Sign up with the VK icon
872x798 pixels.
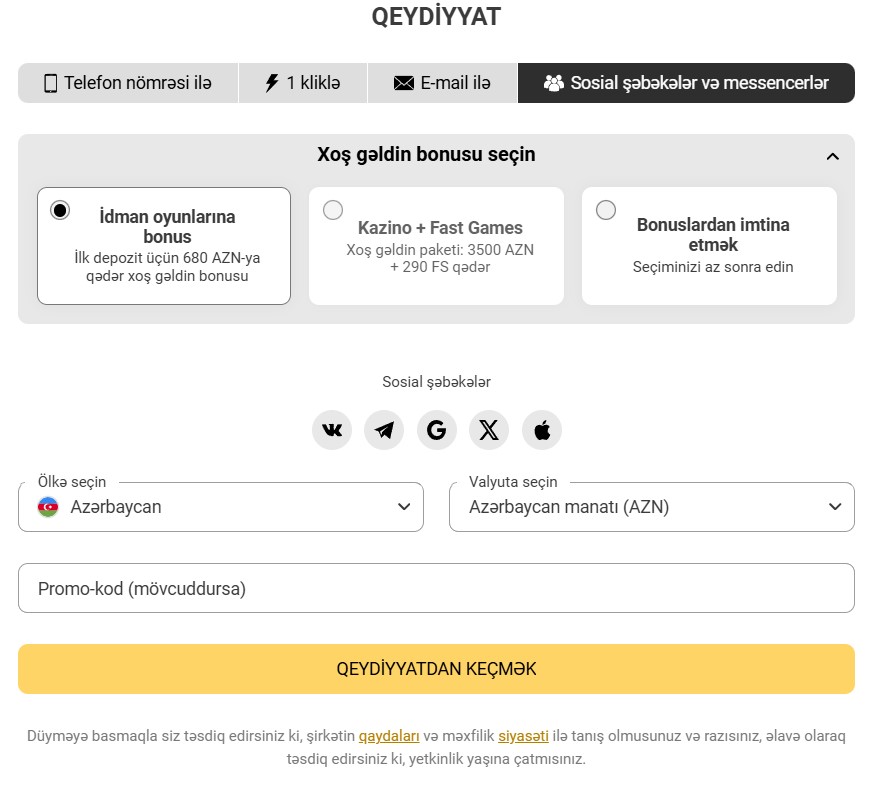[x=332, y=429]
